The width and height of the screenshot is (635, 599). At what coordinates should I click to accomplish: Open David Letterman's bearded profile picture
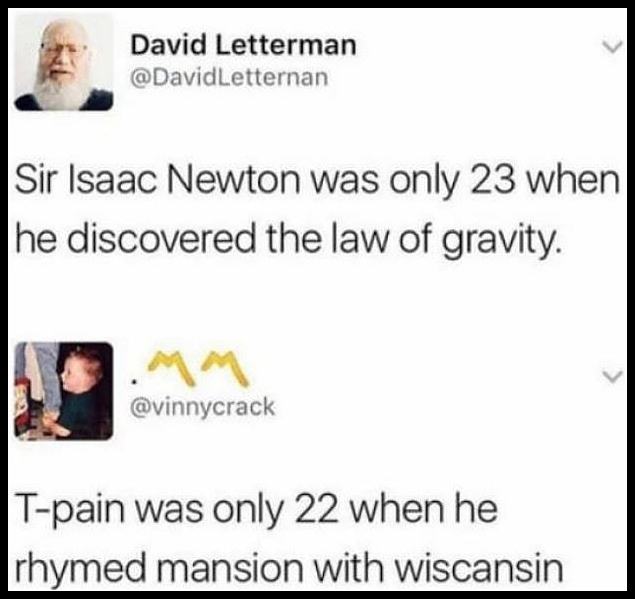(x=64, y=62)
